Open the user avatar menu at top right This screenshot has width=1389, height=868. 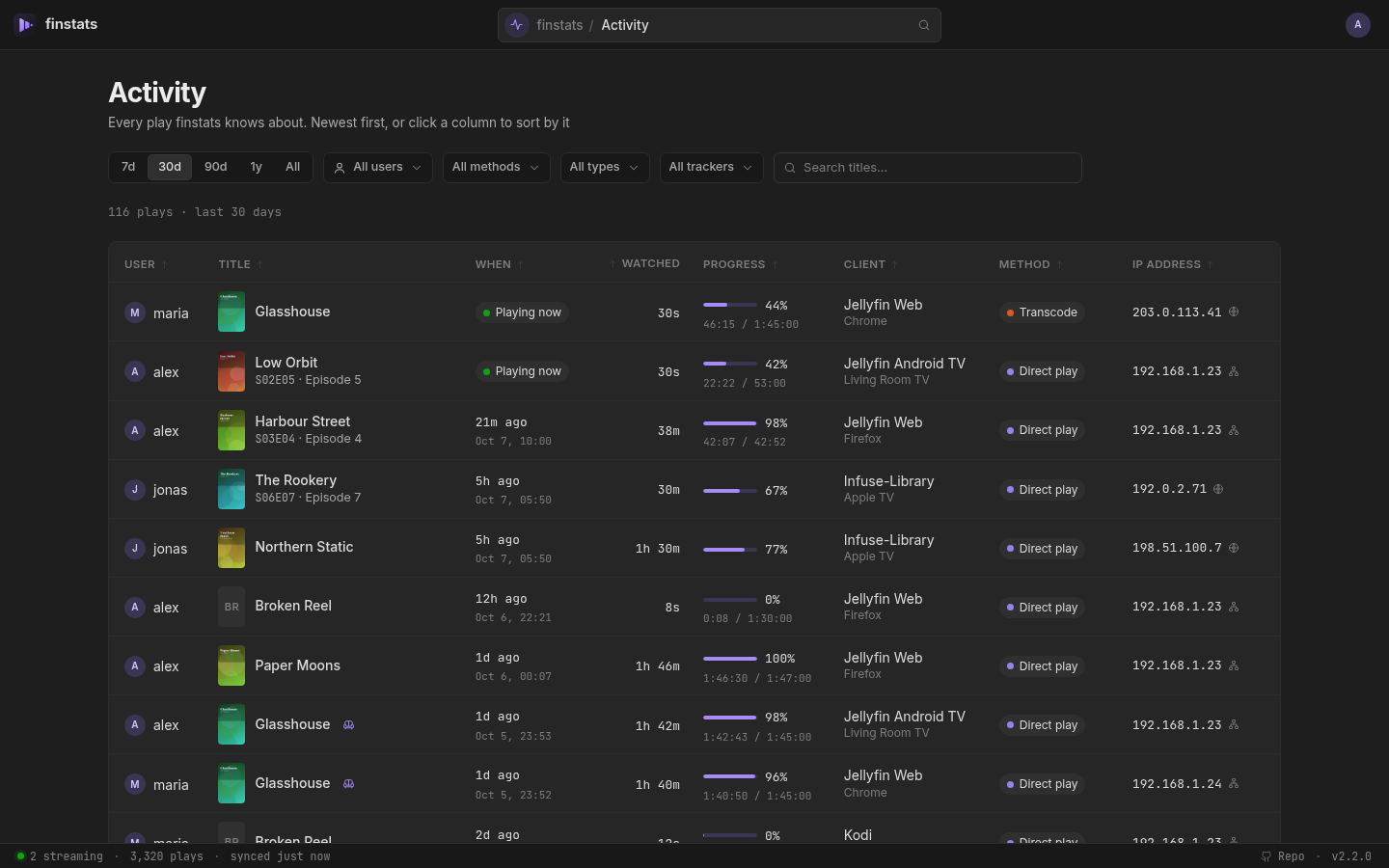pyautogui.click(x=1358, y=25)
